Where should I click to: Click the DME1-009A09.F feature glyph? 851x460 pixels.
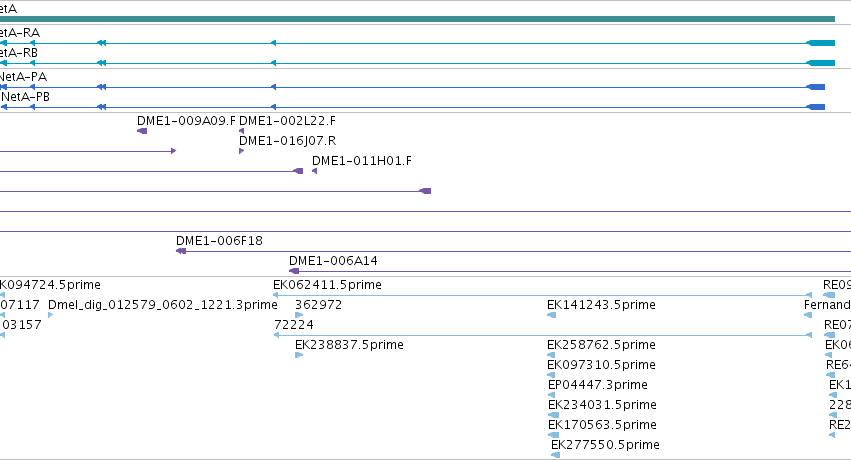(x=142, y=131)
